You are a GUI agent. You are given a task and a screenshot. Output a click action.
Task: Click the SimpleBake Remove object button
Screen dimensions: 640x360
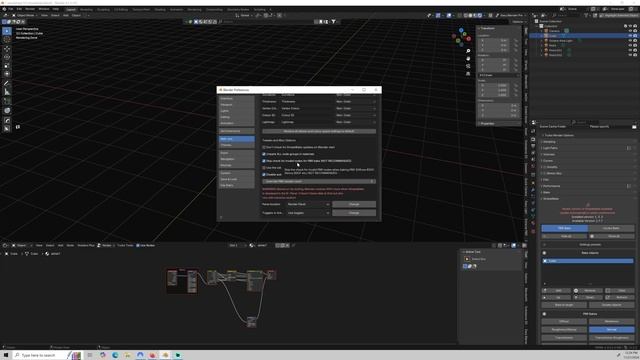(x=589, y=291)
